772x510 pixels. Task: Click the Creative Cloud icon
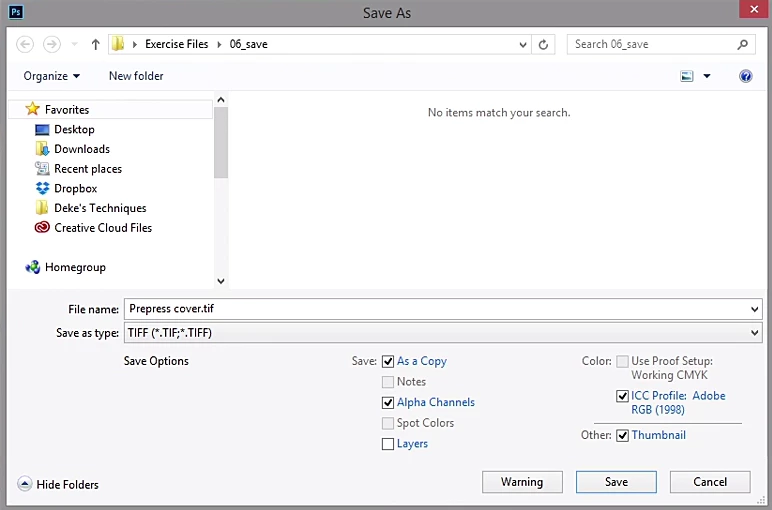pos(42,227)
